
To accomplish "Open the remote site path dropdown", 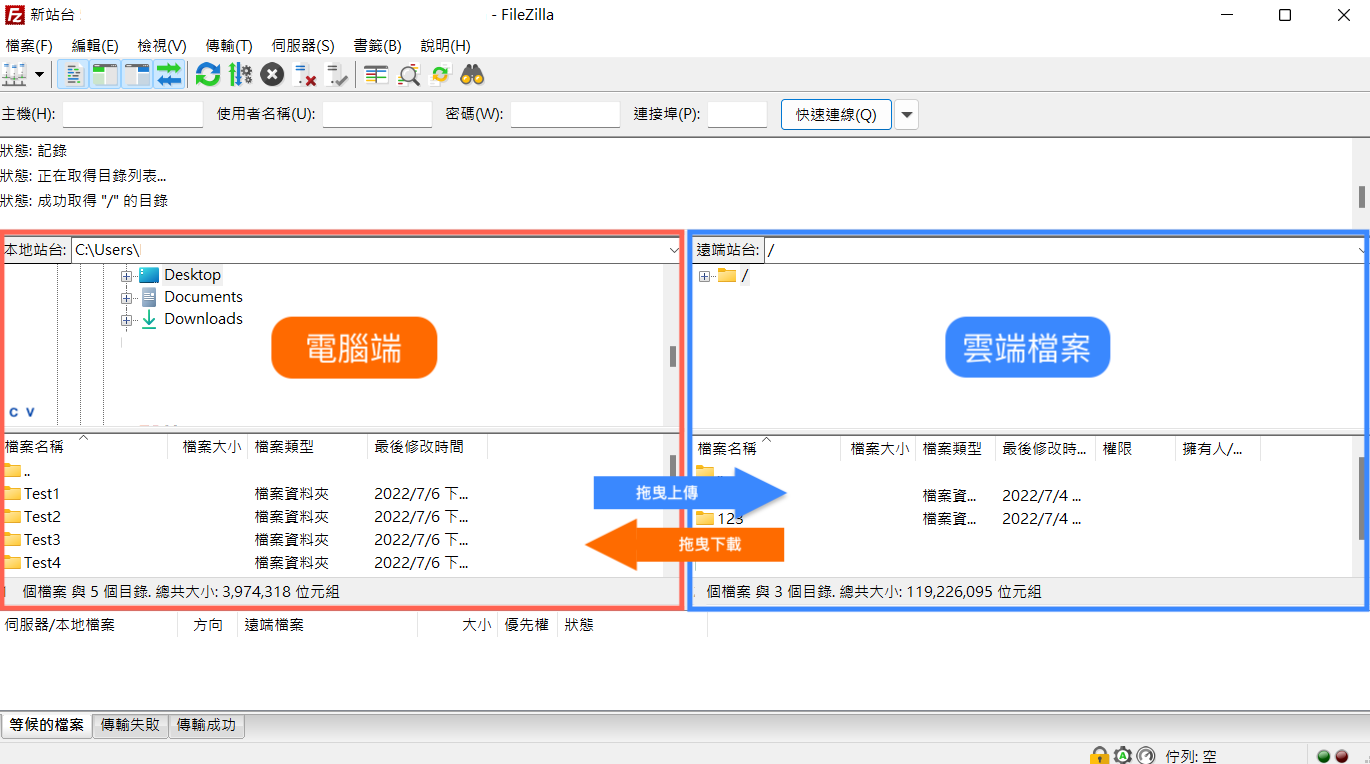I will click(x=1363, y=250).
